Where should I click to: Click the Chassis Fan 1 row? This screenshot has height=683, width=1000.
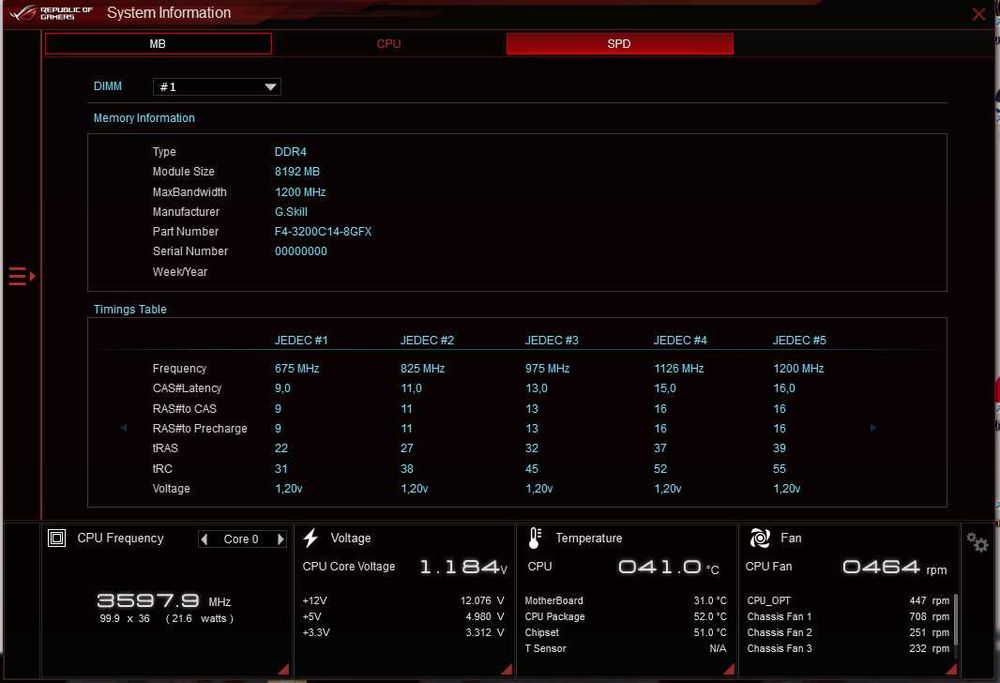coord(848,617)
